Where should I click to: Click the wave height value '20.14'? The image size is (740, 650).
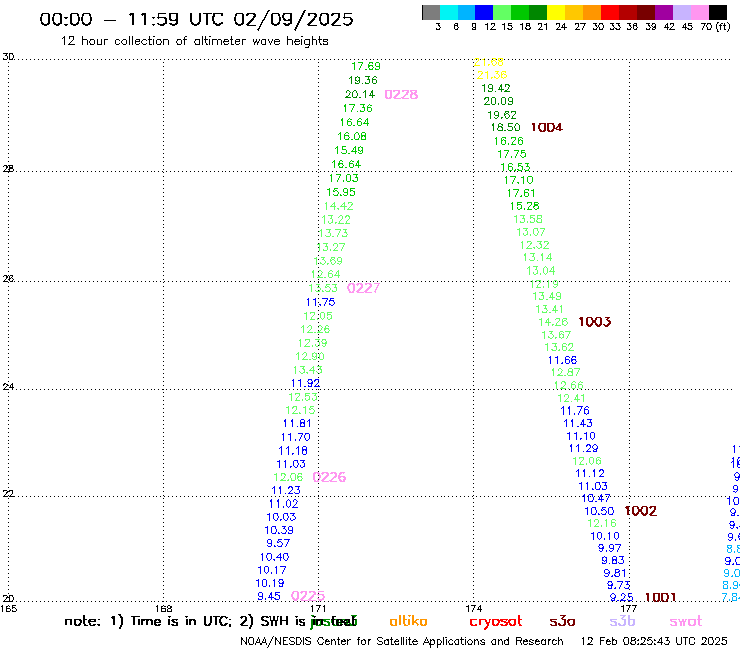360,94
